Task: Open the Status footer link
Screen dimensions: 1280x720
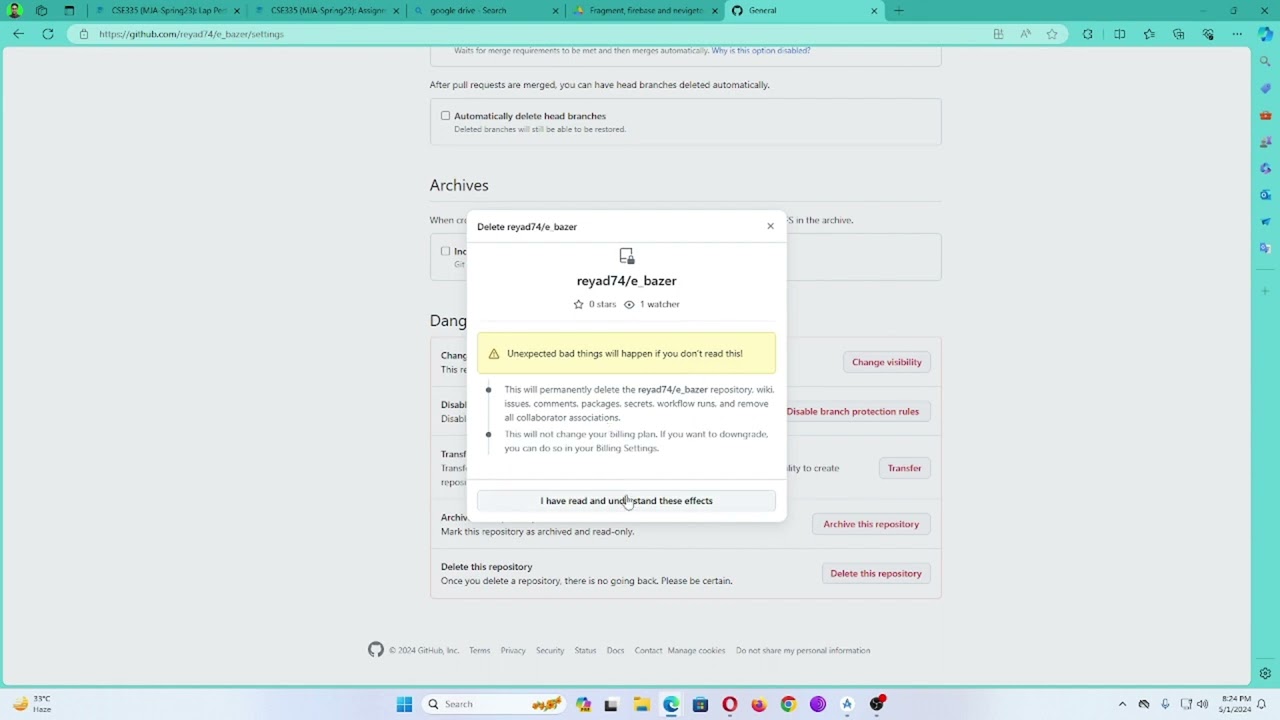Action: [x=585, y=651]
